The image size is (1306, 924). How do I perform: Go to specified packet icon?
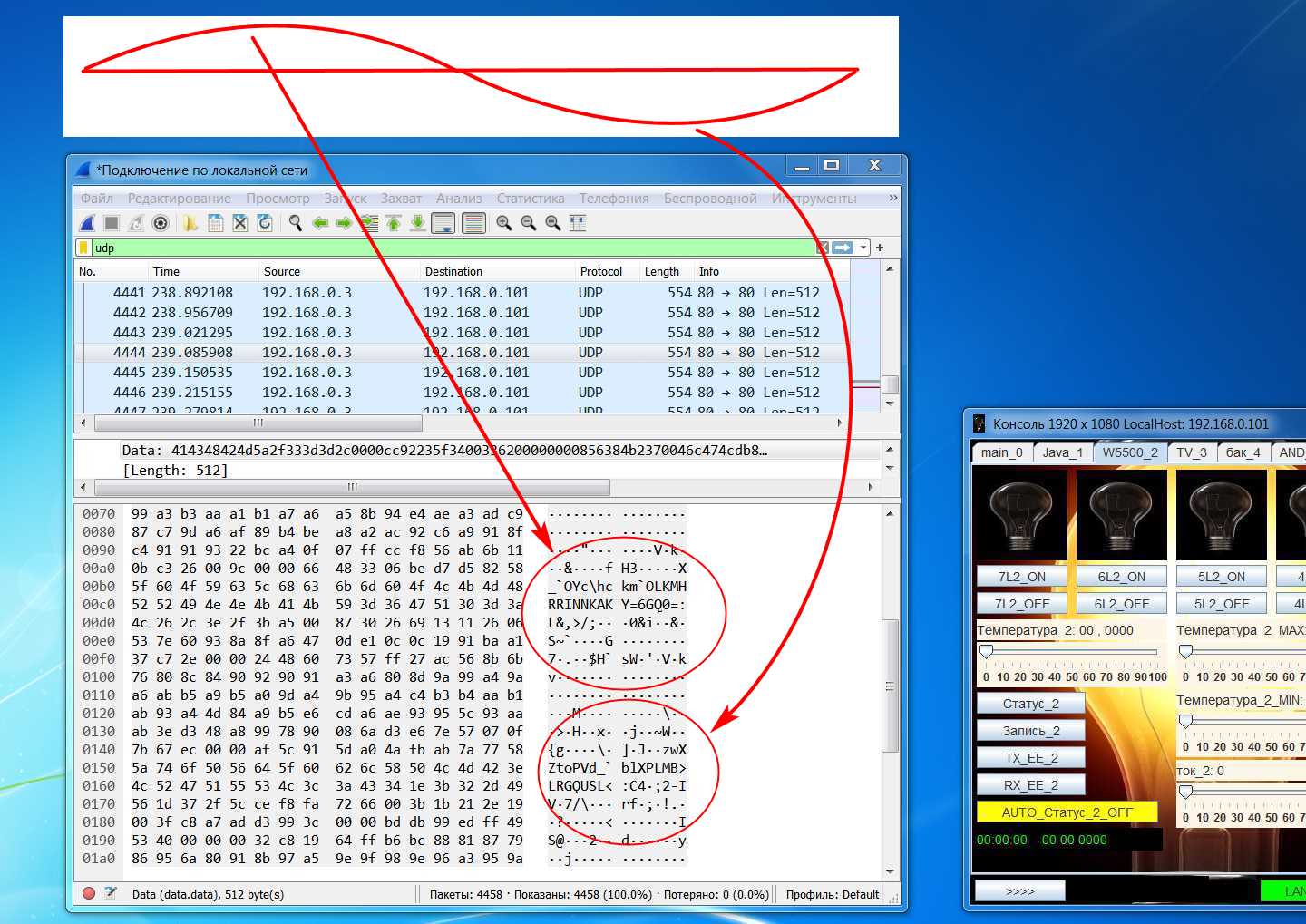coord(369,222)
